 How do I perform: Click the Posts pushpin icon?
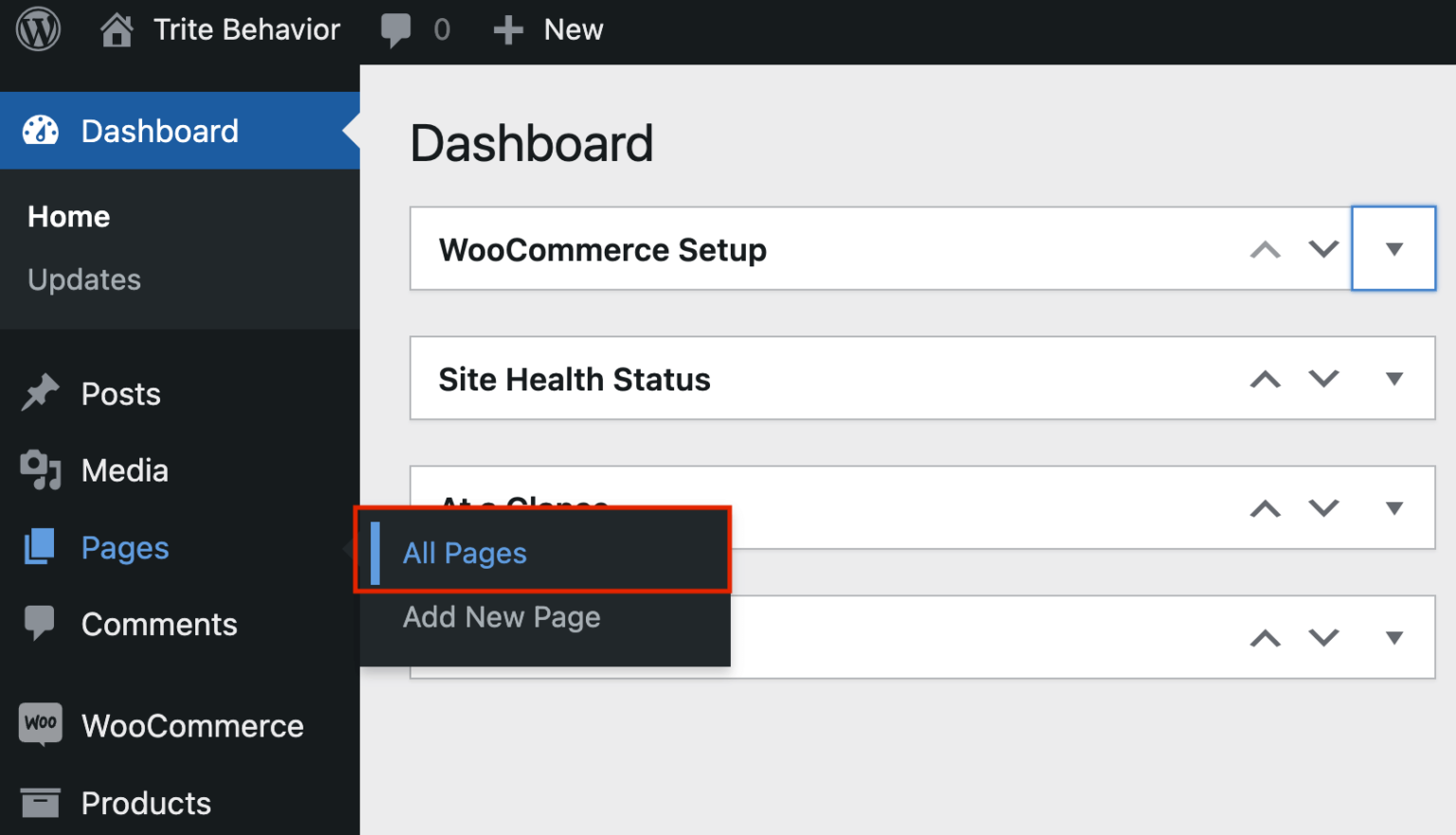point(40,393)
